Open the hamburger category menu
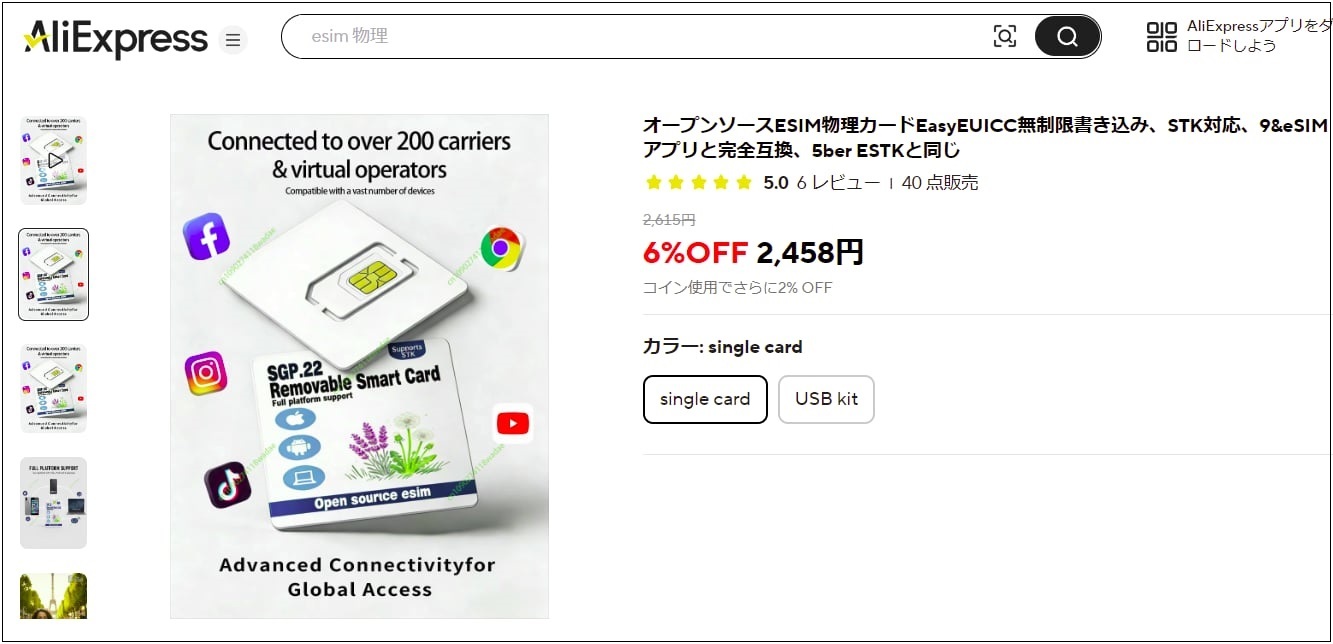 [x=233, y=40]
